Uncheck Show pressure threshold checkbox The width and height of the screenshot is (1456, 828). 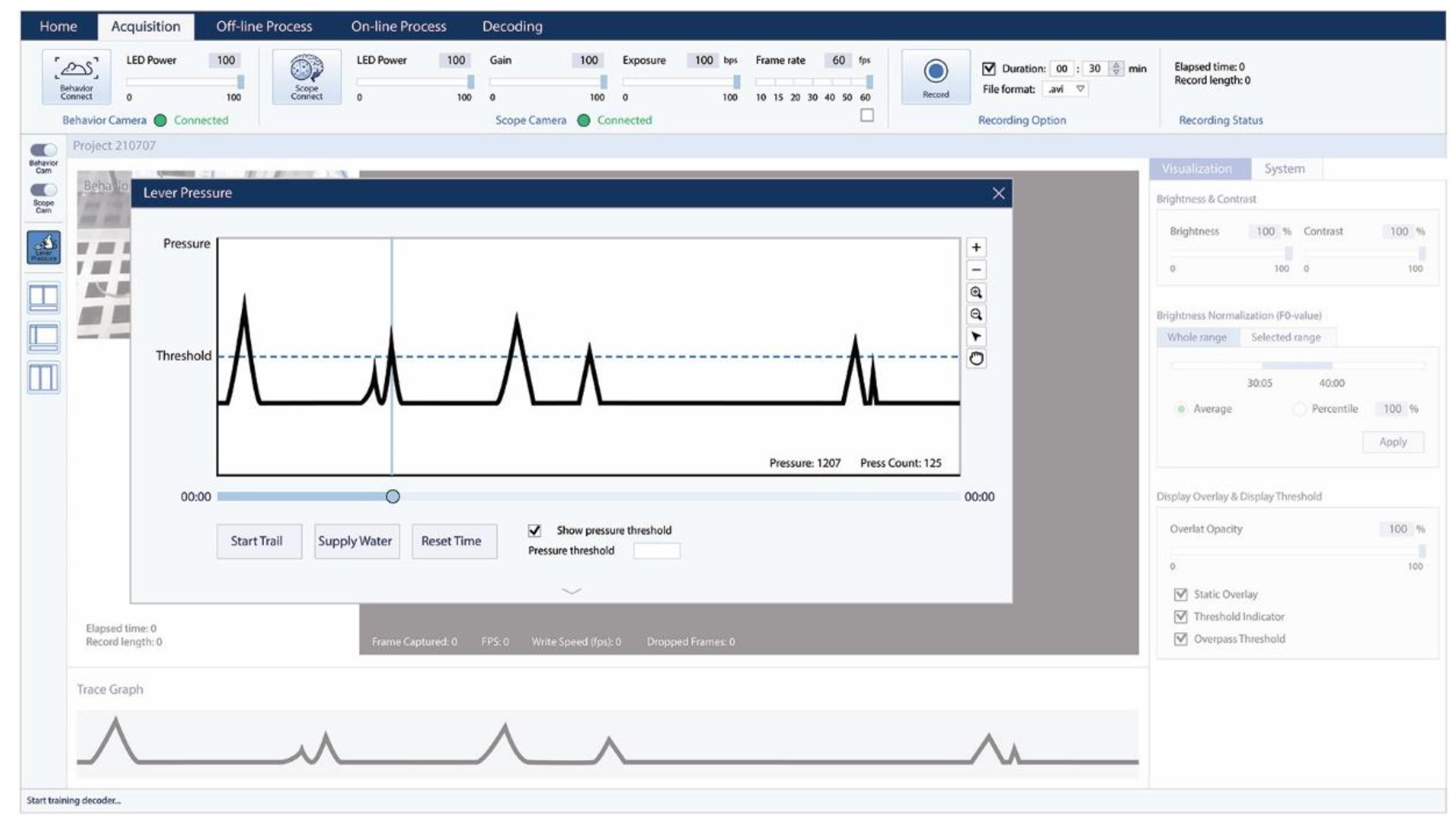[x=534, y=530]
